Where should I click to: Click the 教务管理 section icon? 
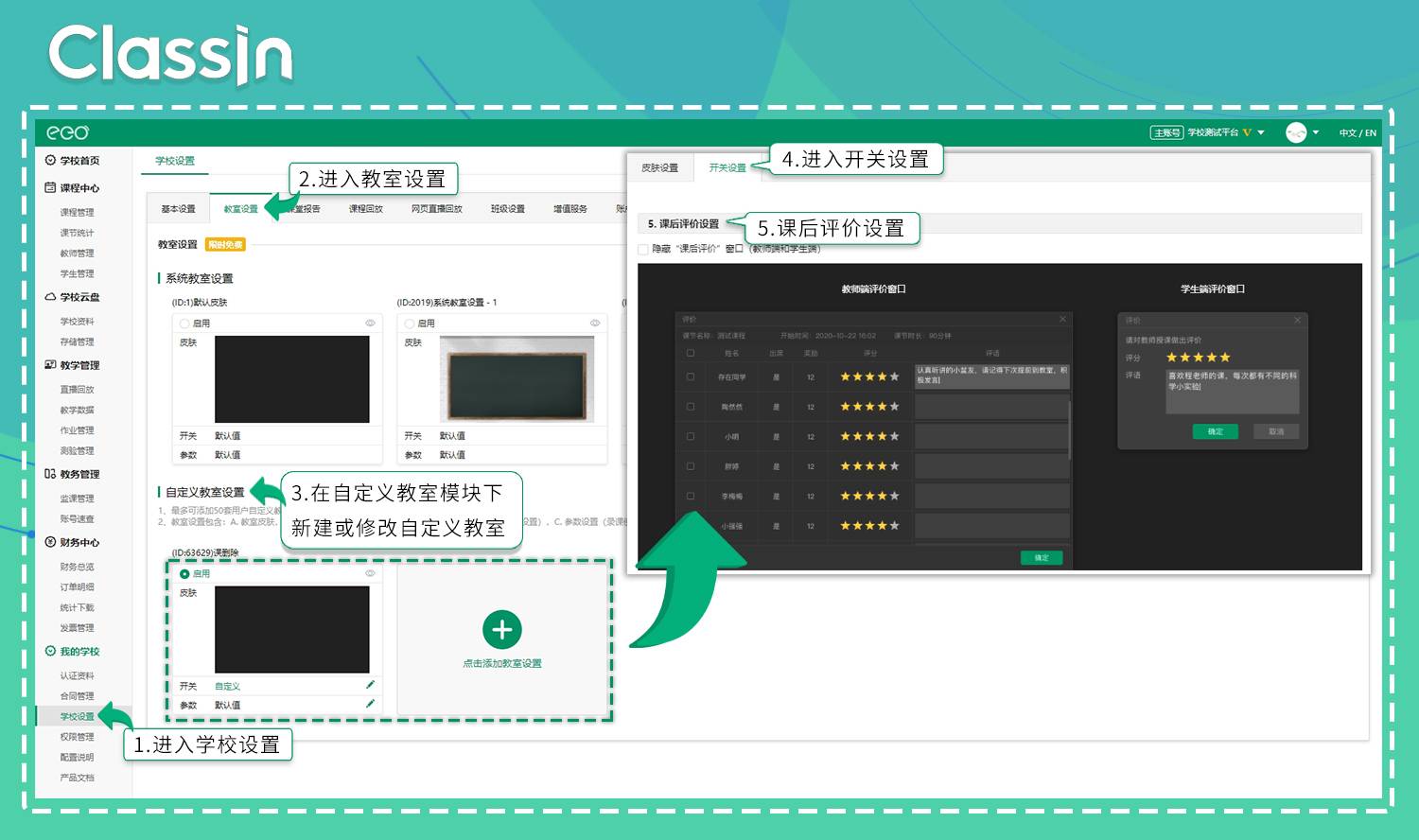click(x=50, y=474)
